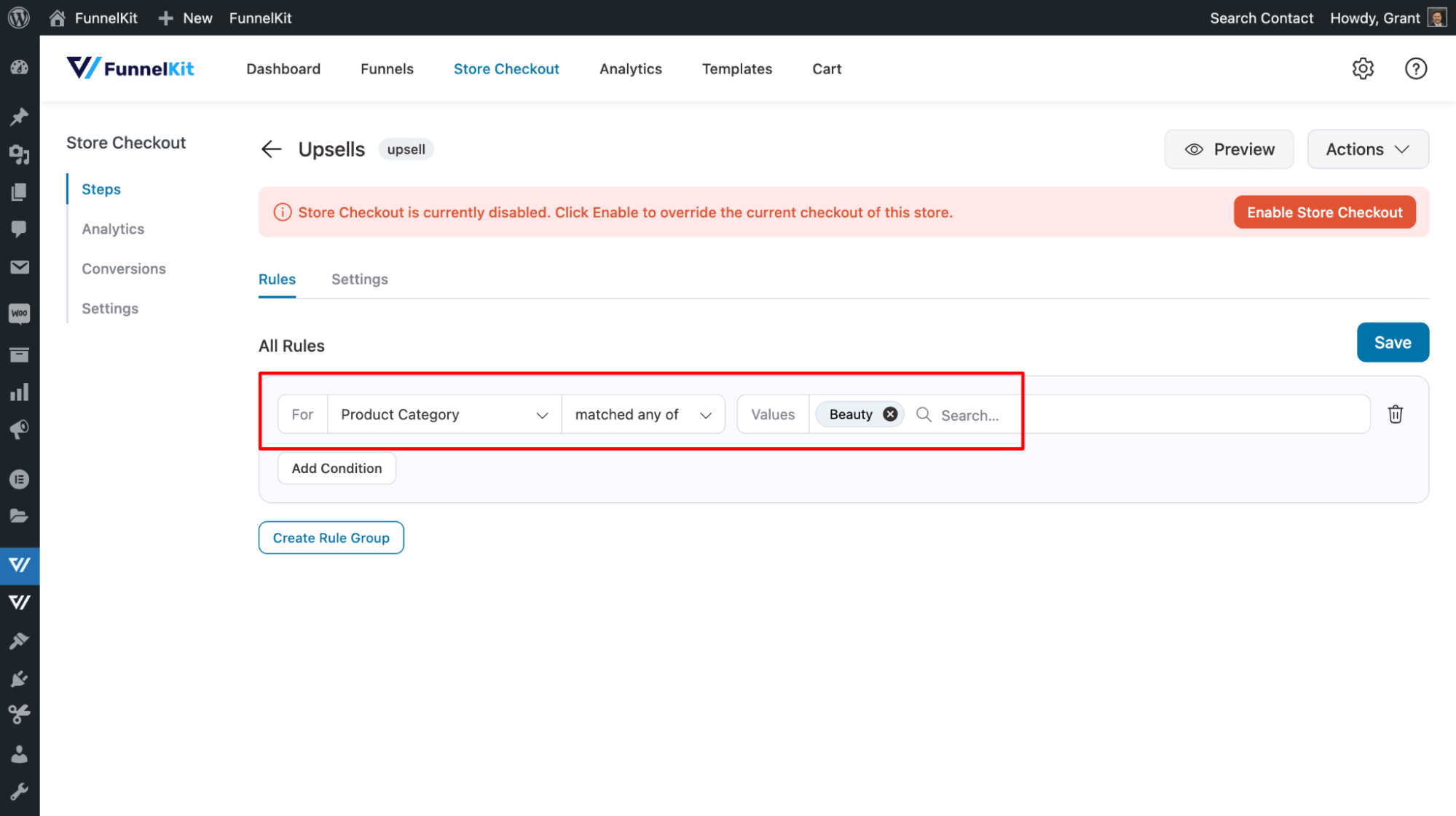Screen dimensions: 1456x816
Task: Open Users via the person icon
Action: coord(20,753)
